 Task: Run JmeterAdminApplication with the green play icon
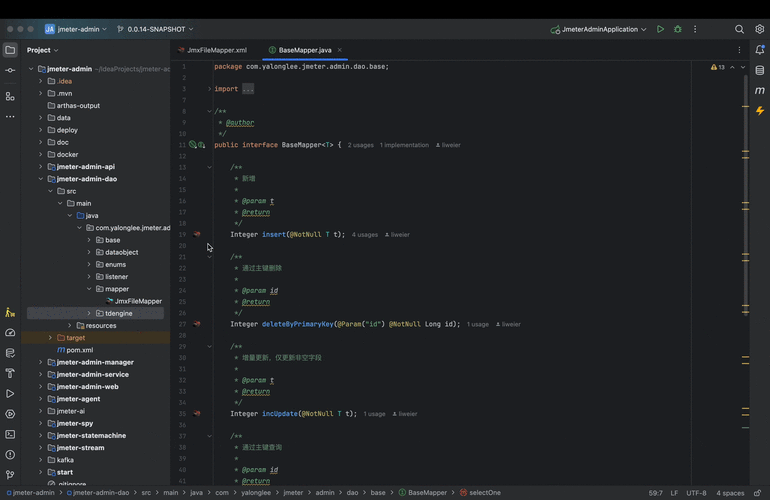[x=660, y=29]
